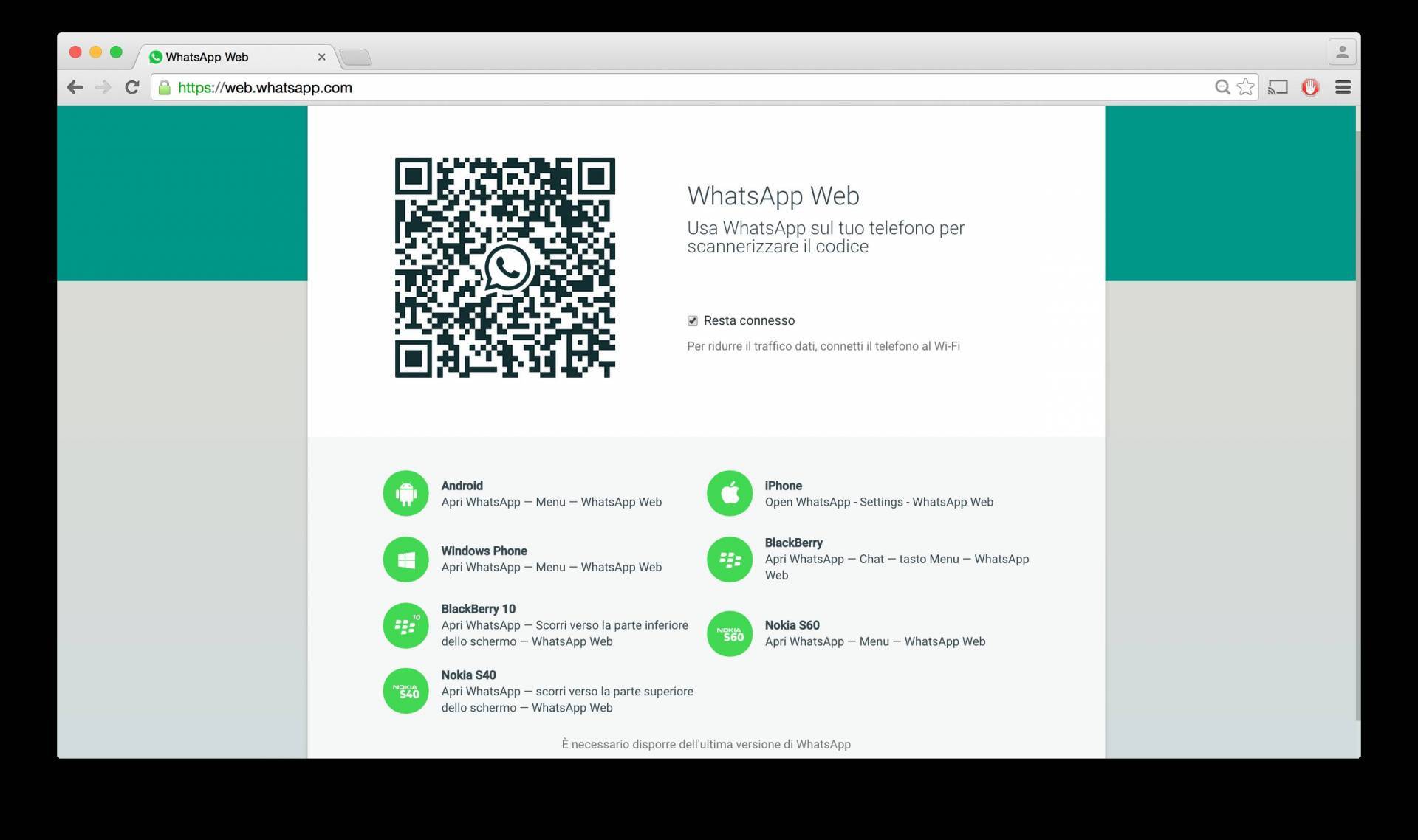
Task: Click the BlackBerry logo icon
Action: click(730, 560)
